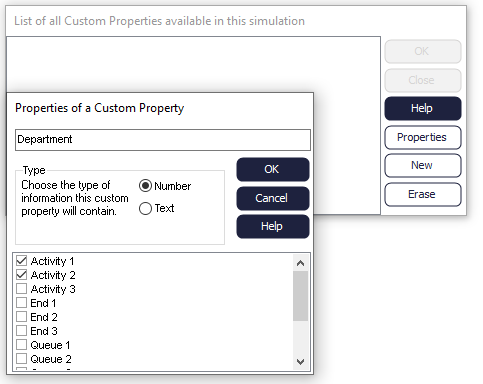Click scroll down arrow of object list

tap(300, 362)
